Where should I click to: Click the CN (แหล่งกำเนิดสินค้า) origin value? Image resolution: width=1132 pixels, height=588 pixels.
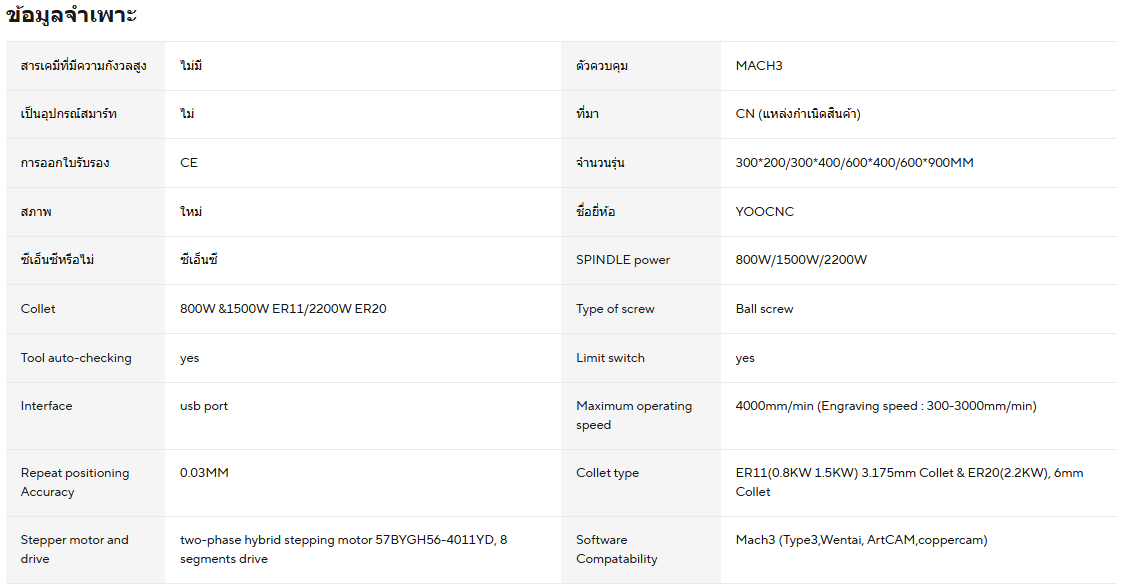tap(798, 114)
